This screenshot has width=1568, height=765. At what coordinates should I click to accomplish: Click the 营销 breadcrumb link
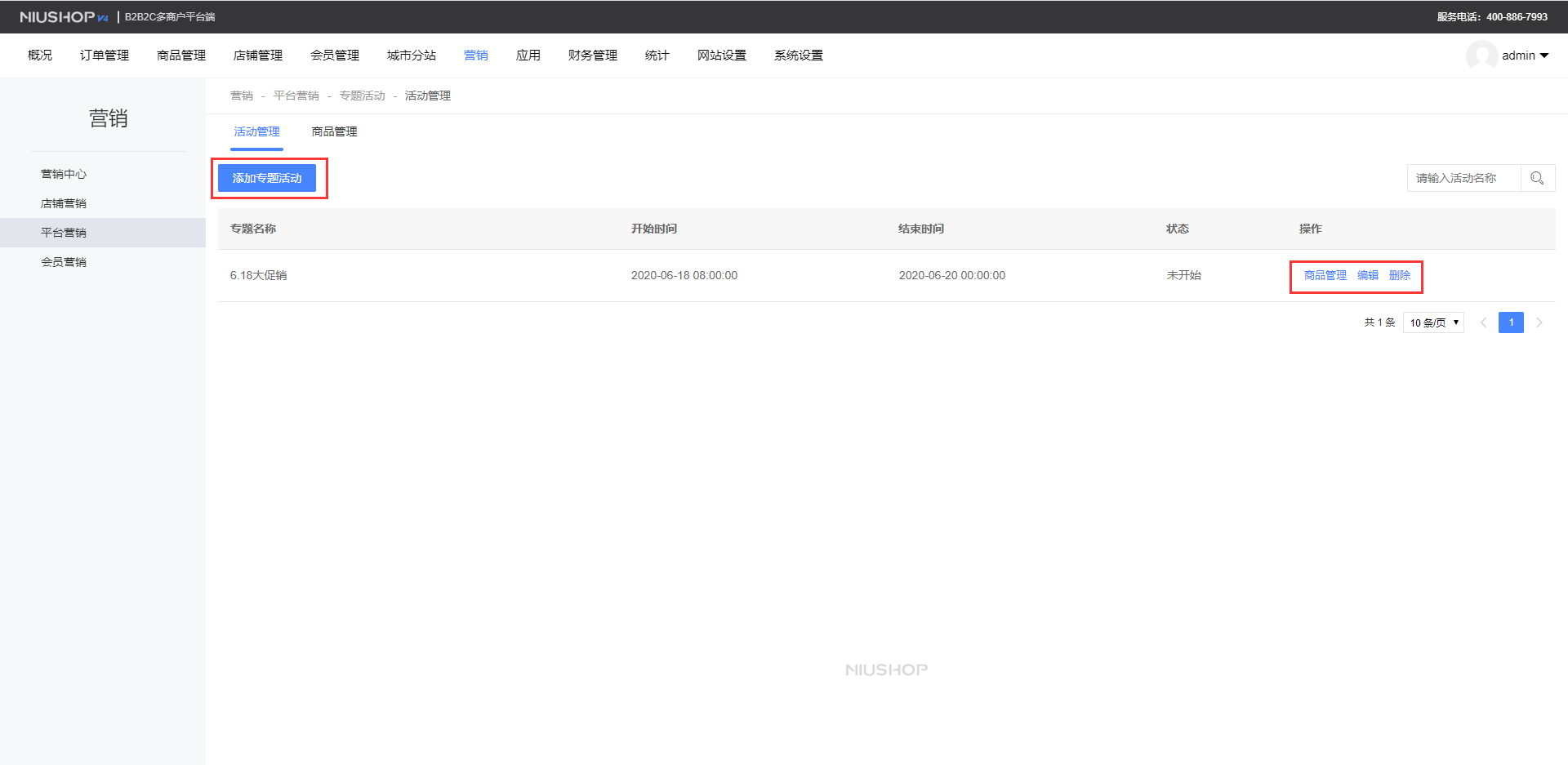click(242, 96)
